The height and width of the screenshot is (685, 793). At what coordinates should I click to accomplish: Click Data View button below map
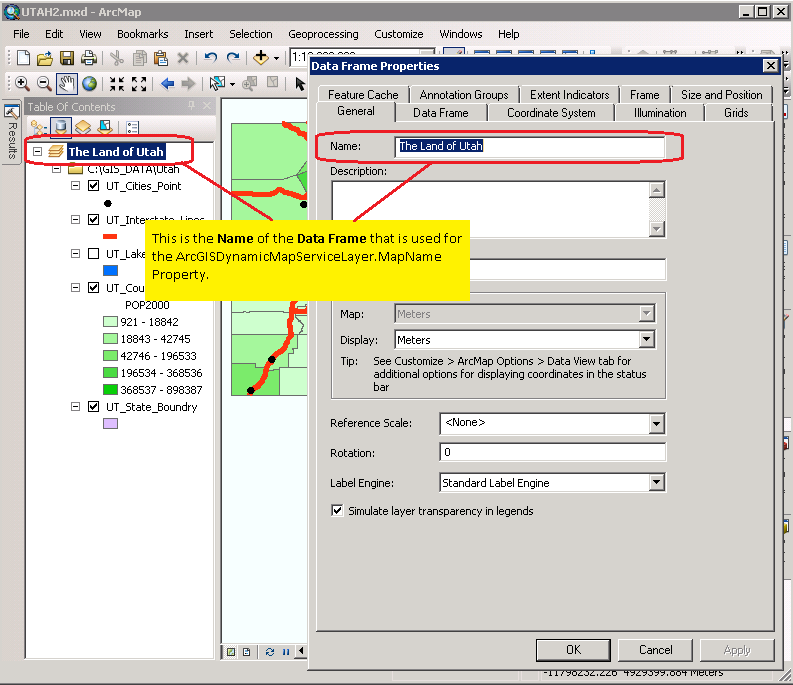pos(231,652)
